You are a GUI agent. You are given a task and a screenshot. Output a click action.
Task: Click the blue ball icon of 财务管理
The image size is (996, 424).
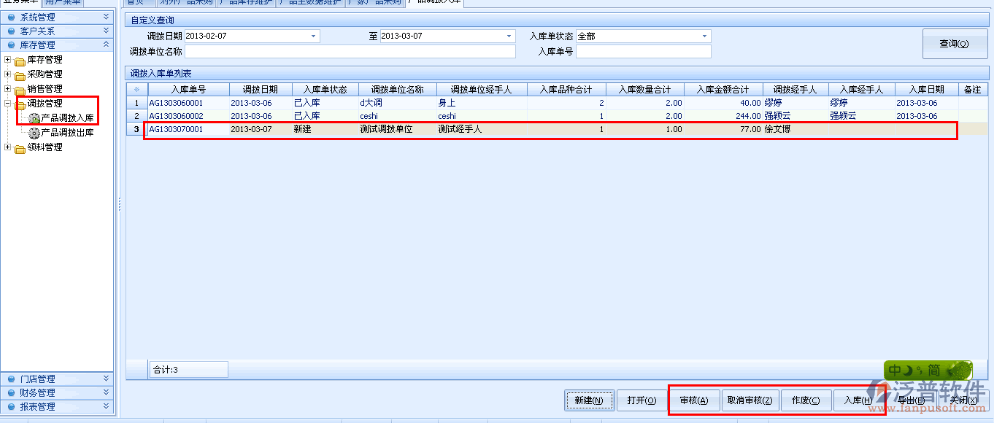[x=11, y=393]
